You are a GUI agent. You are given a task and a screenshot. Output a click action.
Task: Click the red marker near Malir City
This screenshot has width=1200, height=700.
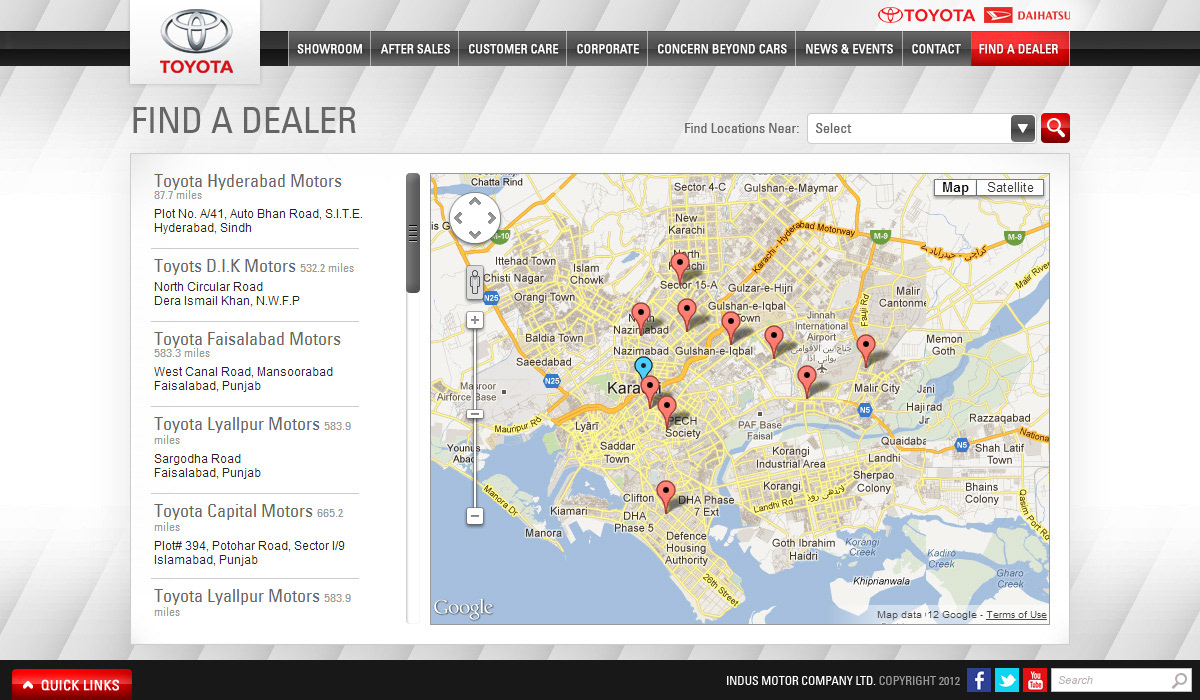tap(866, 351)
